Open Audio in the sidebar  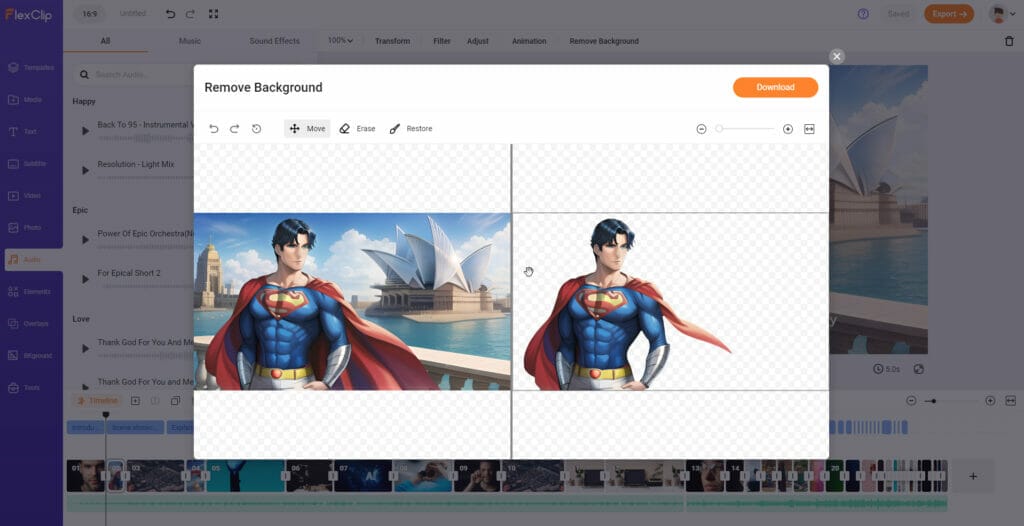pos(34,260)
